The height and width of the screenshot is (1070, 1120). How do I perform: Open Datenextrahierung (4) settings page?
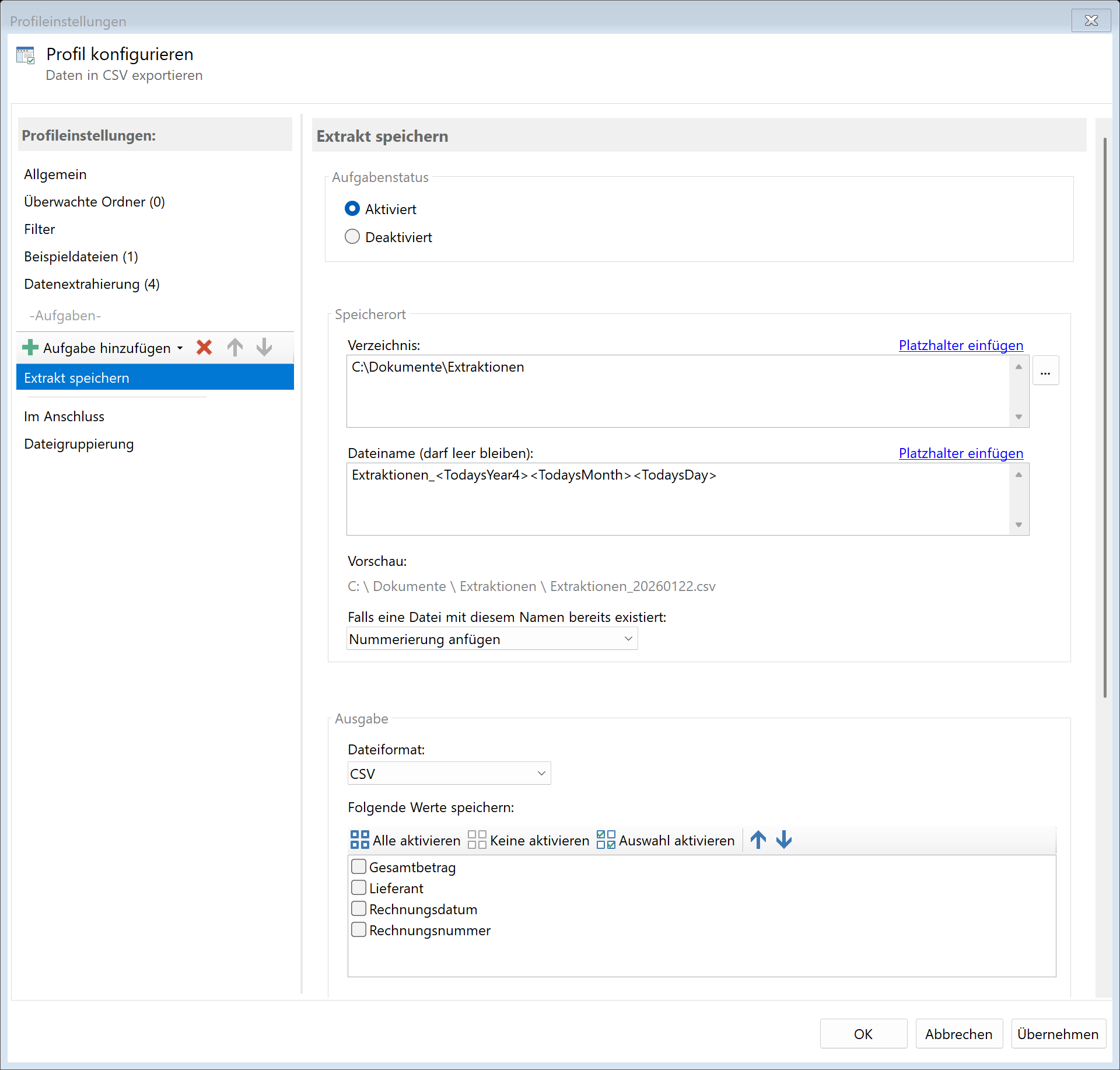92,284
